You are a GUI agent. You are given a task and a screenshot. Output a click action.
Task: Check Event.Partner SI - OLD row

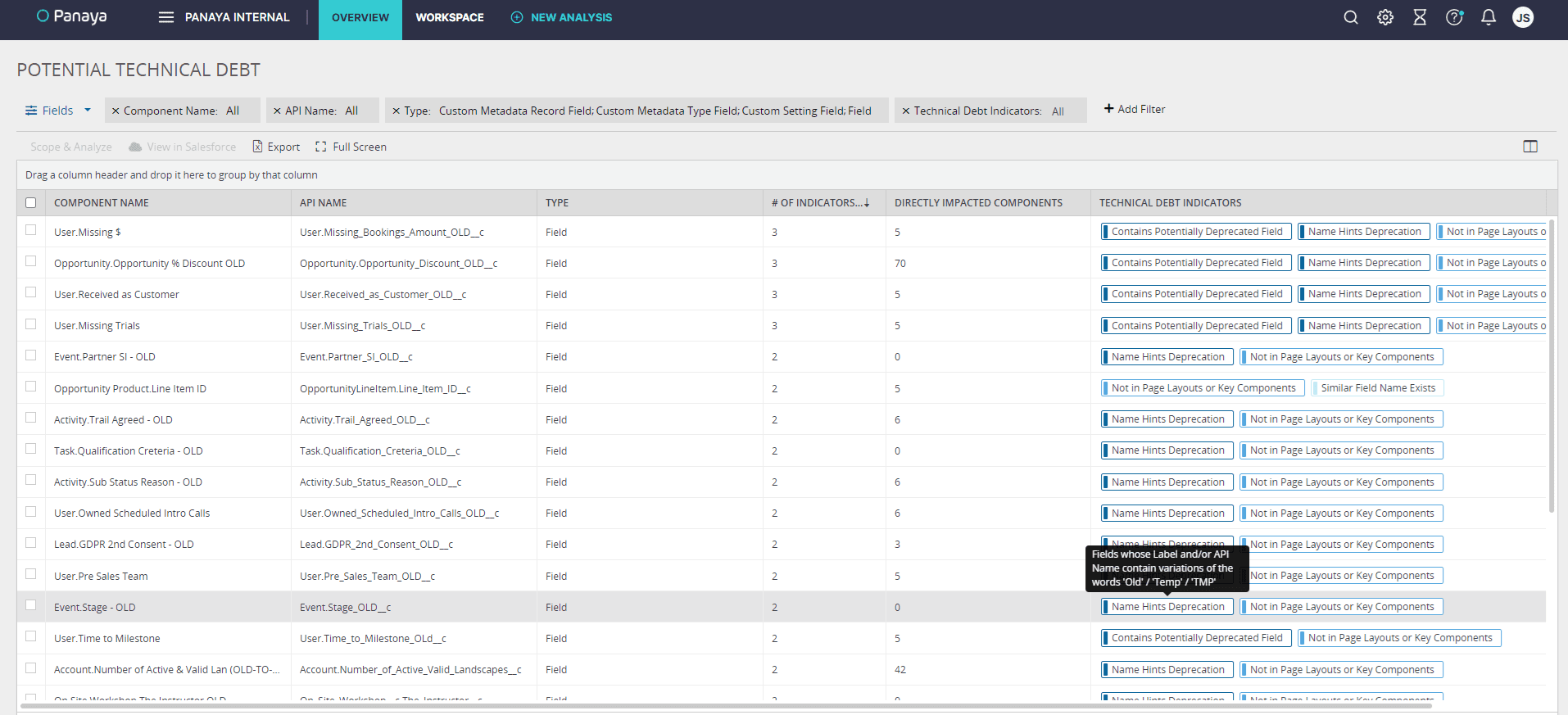coord(30,355)
